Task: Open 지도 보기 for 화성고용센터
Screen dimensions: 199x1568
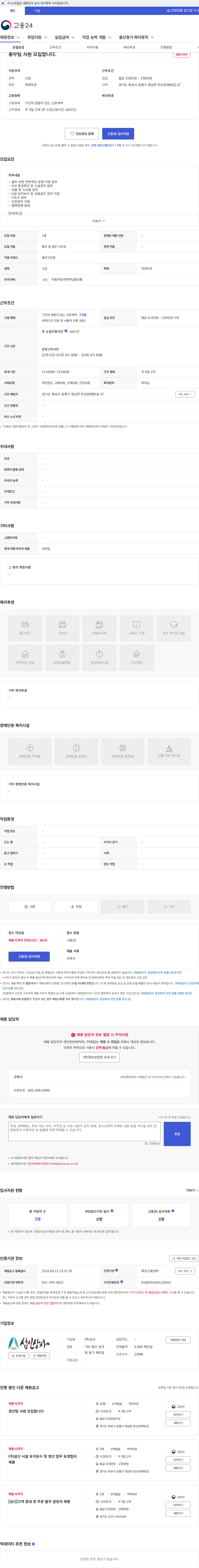Action: tap(185, 1271)
